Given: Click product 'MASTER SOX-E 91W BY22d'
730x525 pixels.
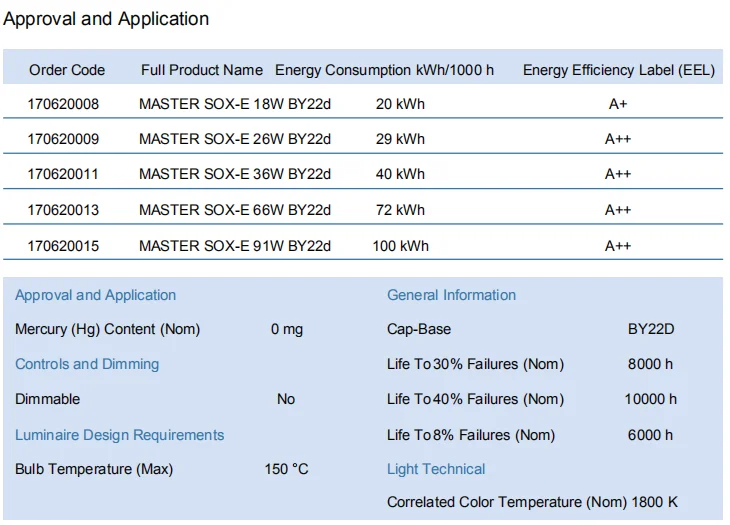Looking at the screenshot, I should 235,246.
